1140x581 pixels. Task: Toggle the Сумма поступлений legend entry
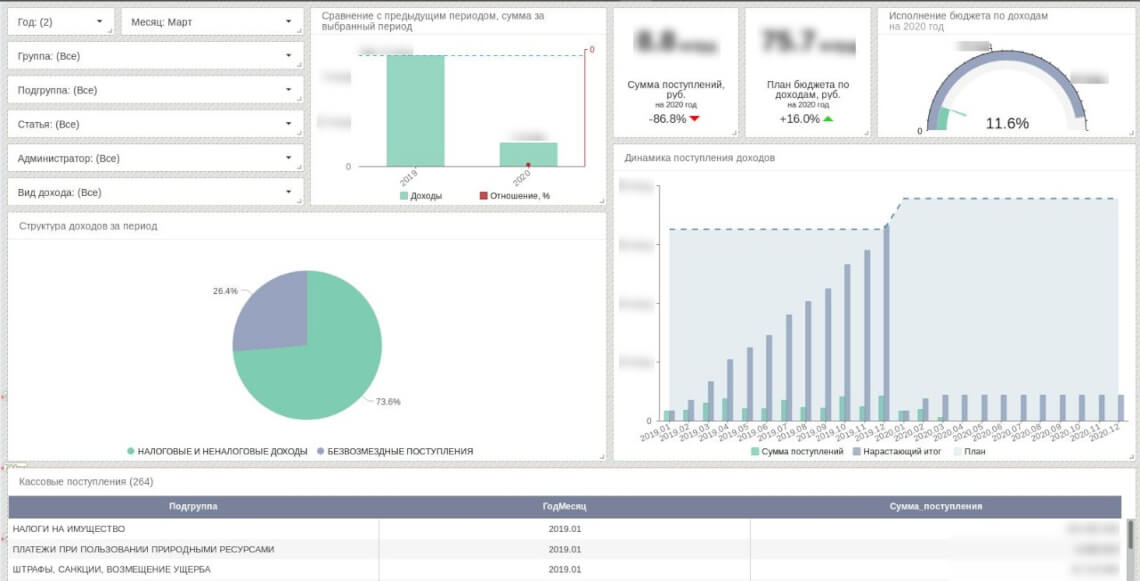click(x=797, y=452)
